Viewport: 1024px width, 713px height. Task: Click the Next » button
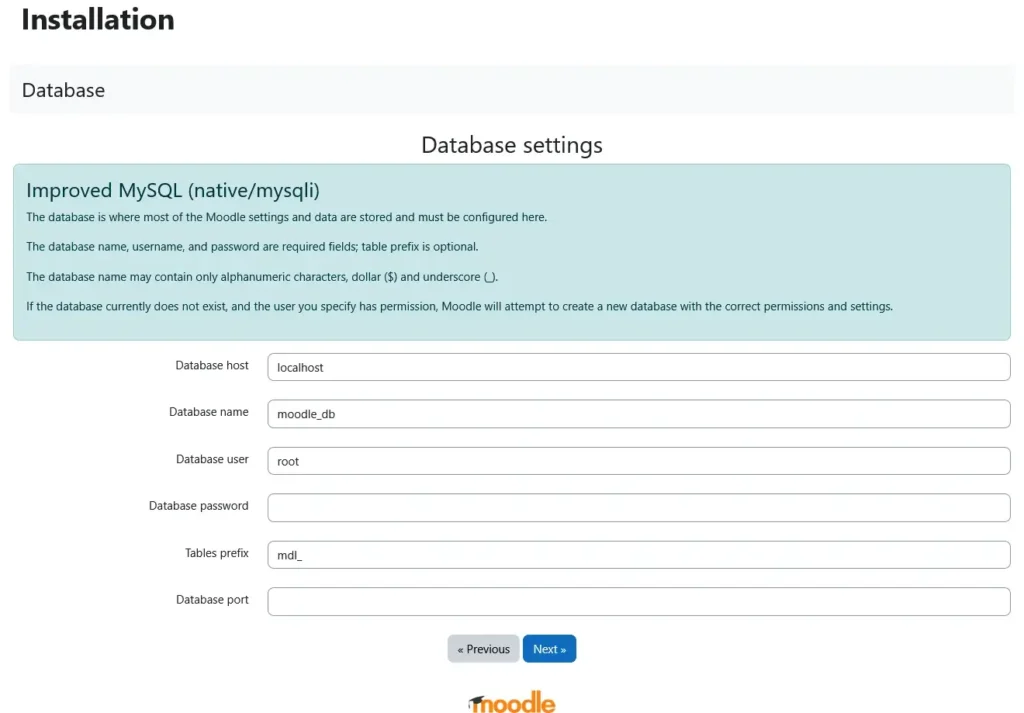click(x=549, y=648)
